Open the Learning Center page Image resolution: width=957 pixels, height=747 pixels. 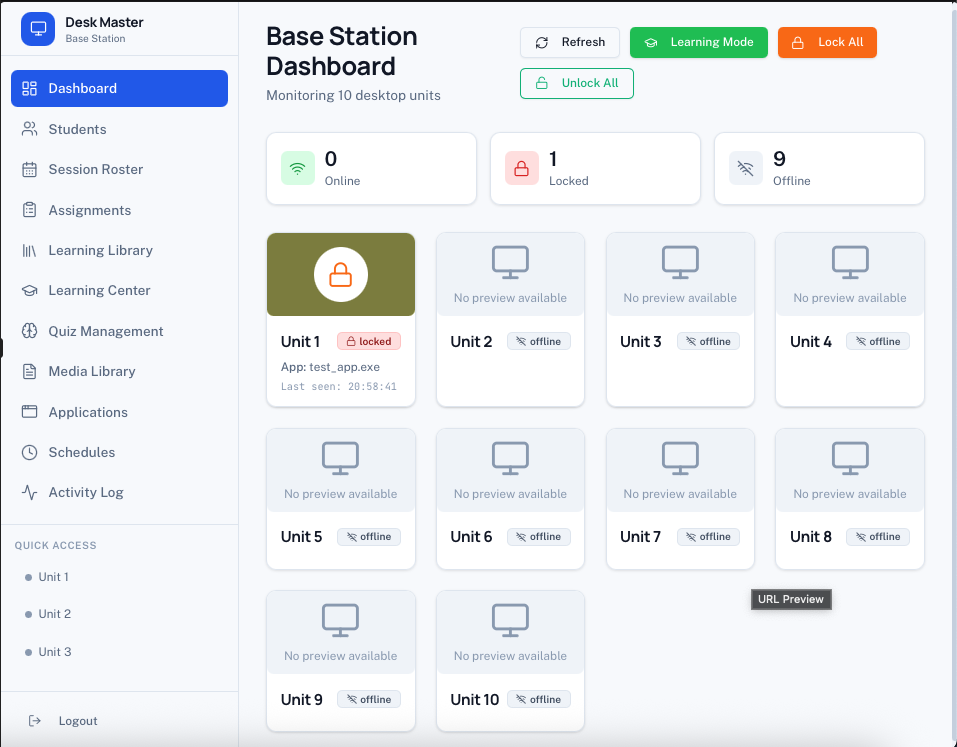[x=120, y=290]
